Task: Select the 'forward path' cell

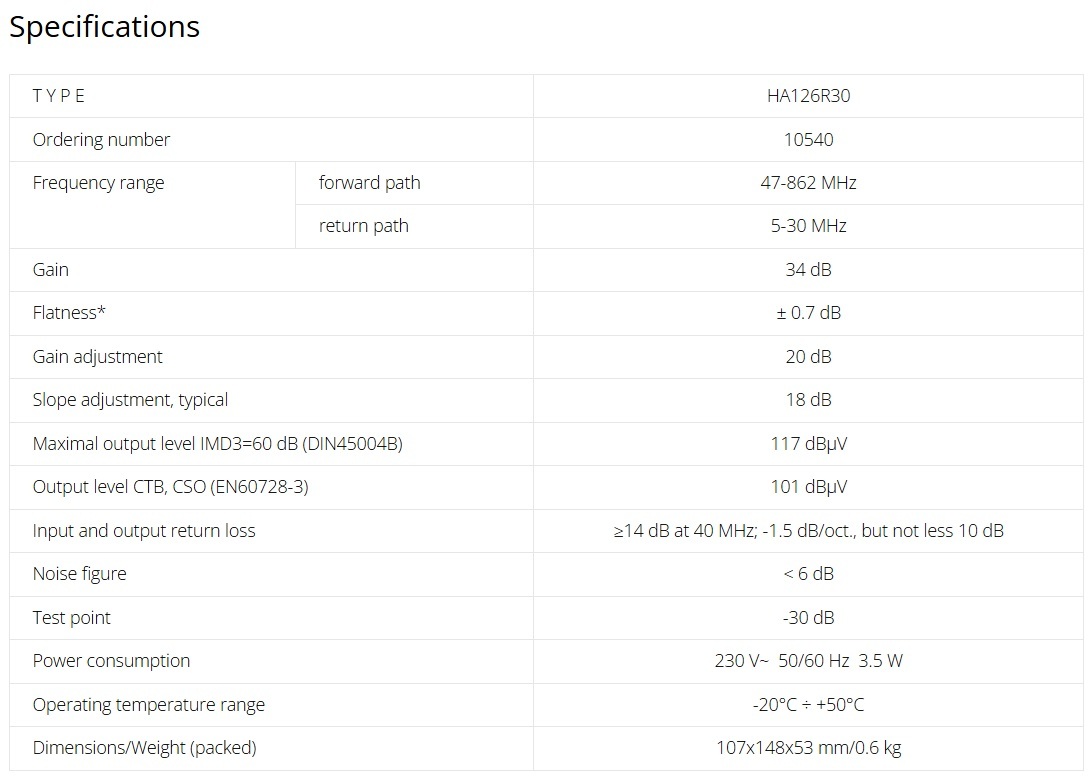Action: coord(369,183)
